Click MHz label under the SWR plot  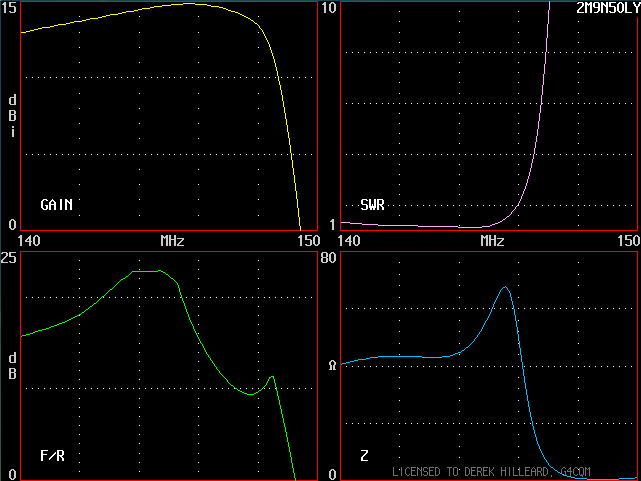coord(492,241)
